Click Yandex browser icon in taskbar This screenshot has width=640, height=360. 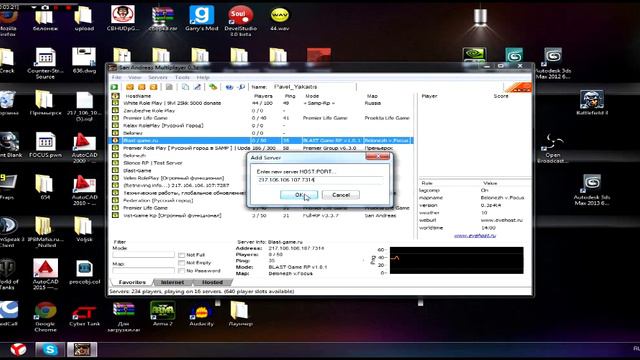(x=18, y=349)
